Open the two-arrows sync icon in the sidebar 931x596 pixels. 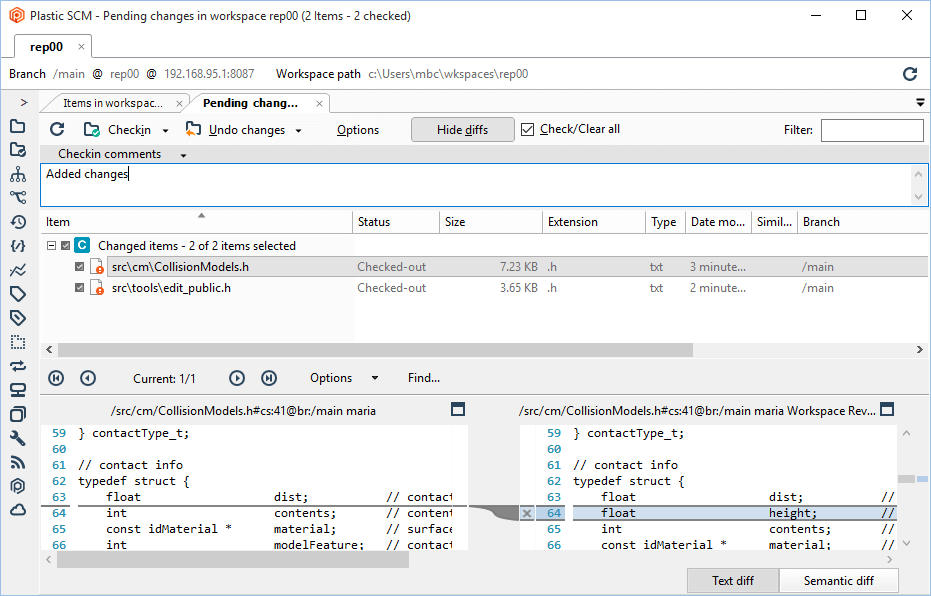point(18,366)
